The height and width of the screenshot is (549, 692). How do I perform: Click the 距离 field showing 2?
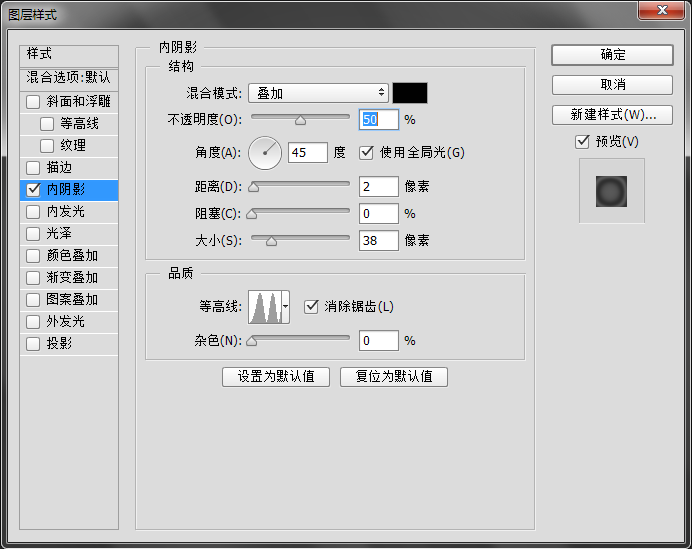[x=379, y=187]
